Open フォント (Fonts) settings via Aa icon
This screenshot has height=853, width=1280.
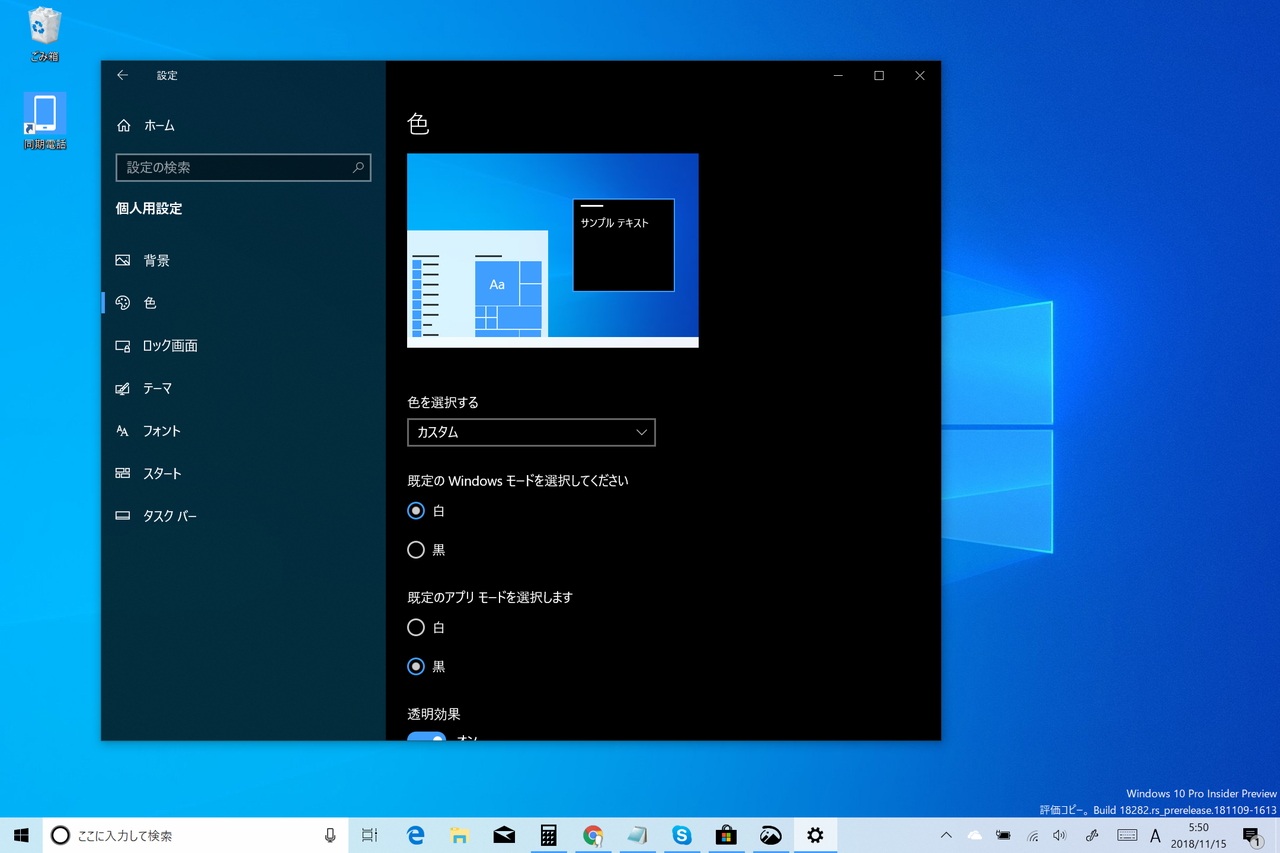[x=124, y=431]
